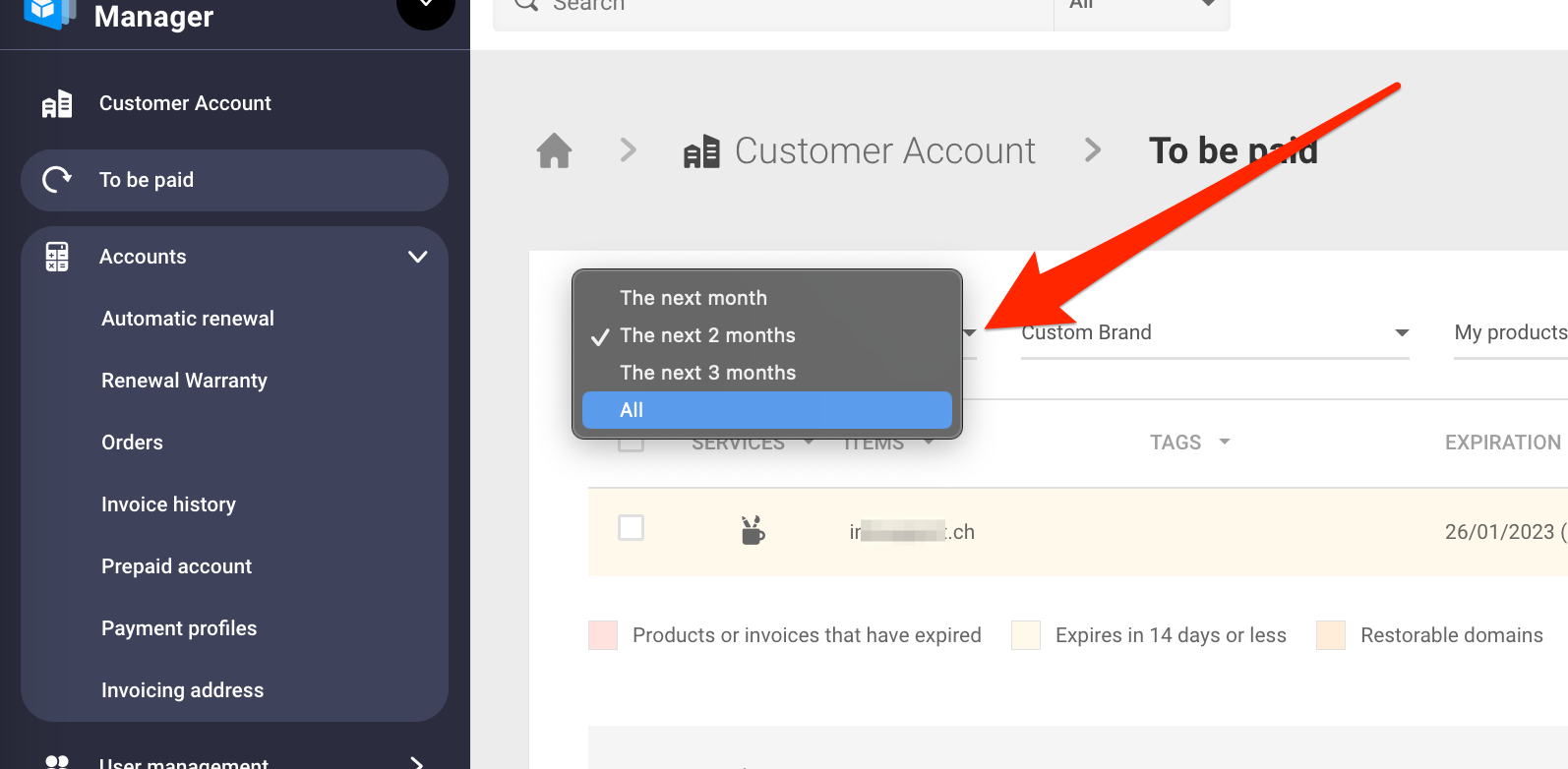This screenshot has width=1568, height=769.
Task: Click the To be paid refresh icon
Action: pos(57,180)
